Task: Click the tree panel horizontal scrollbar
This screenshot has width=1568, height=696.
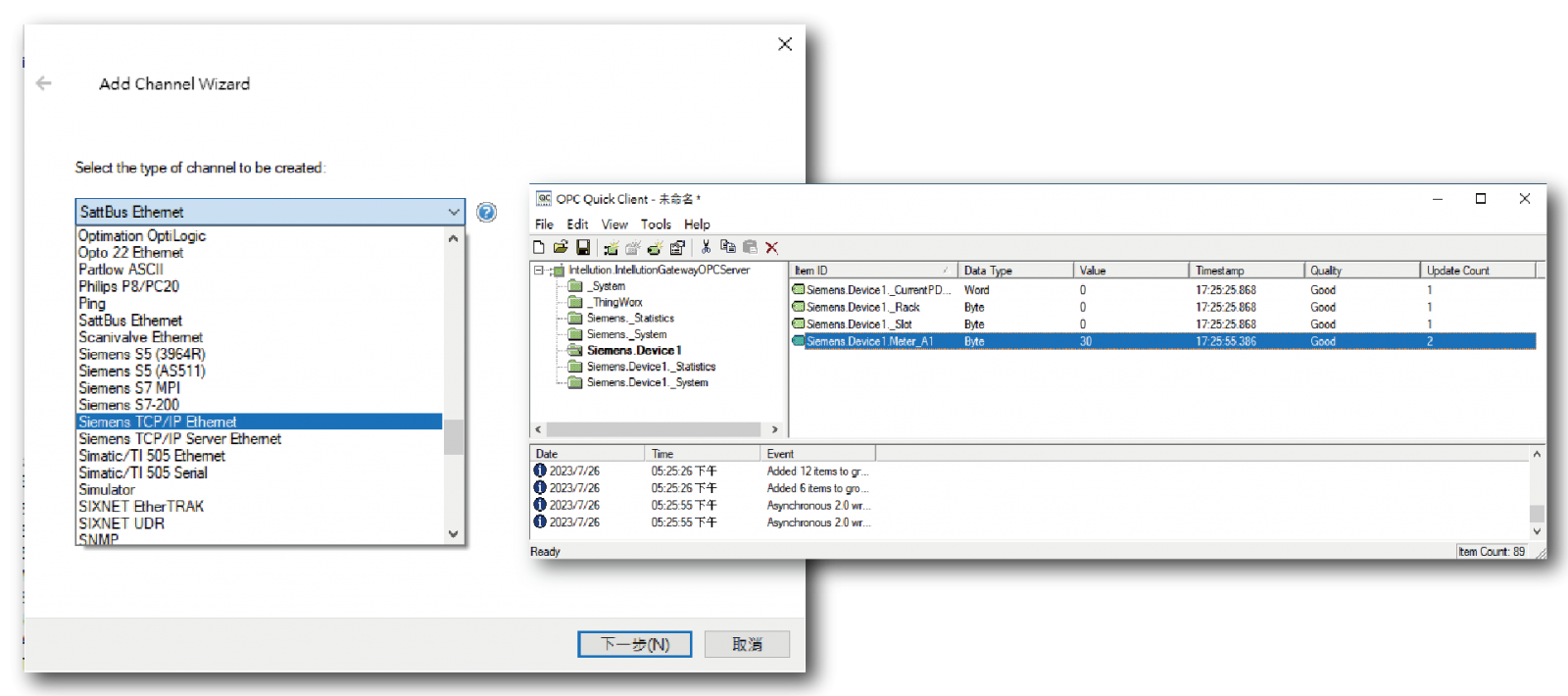Action: click(654, 429)
